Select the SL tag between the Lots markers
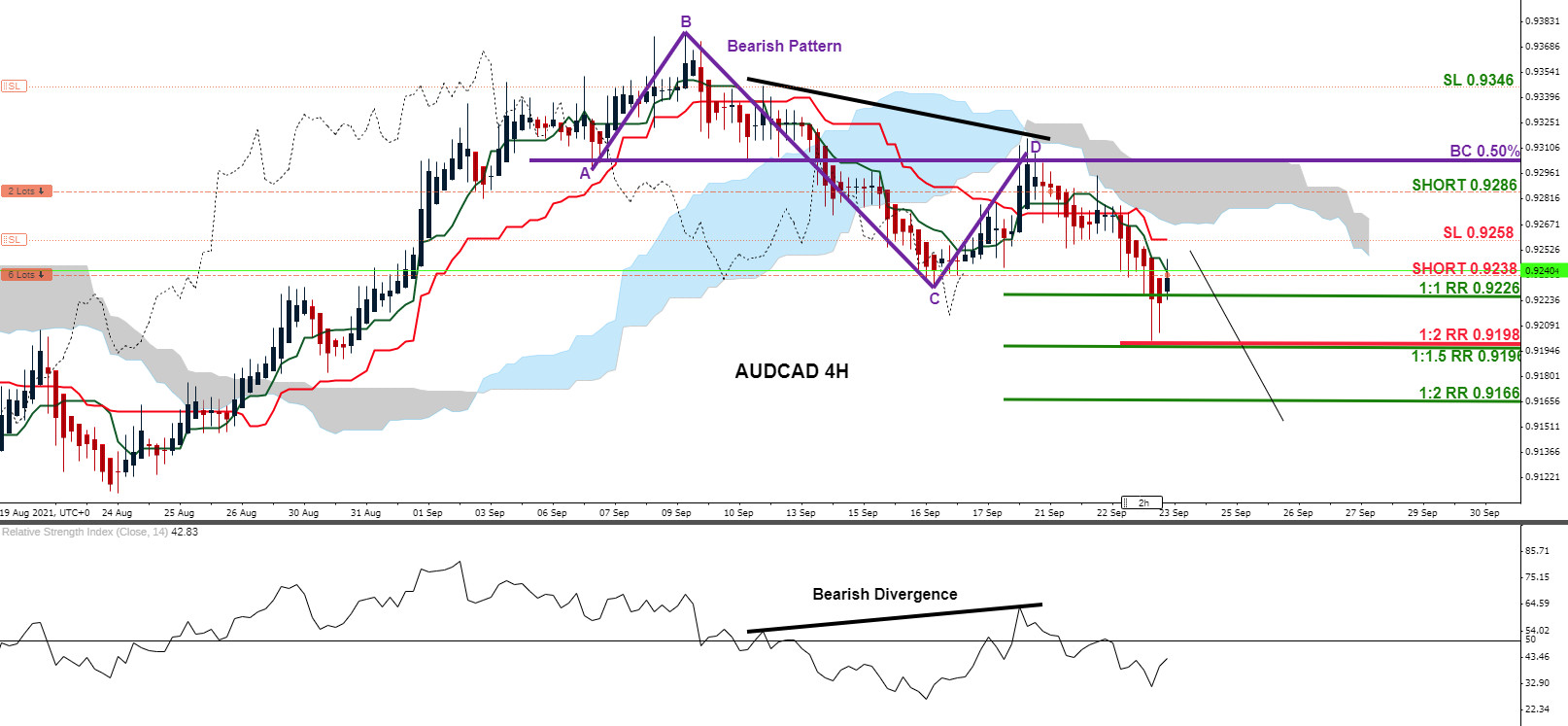The height and width of the screenshot is (726, 1568). pyautogui.click(x=14, y=240)
